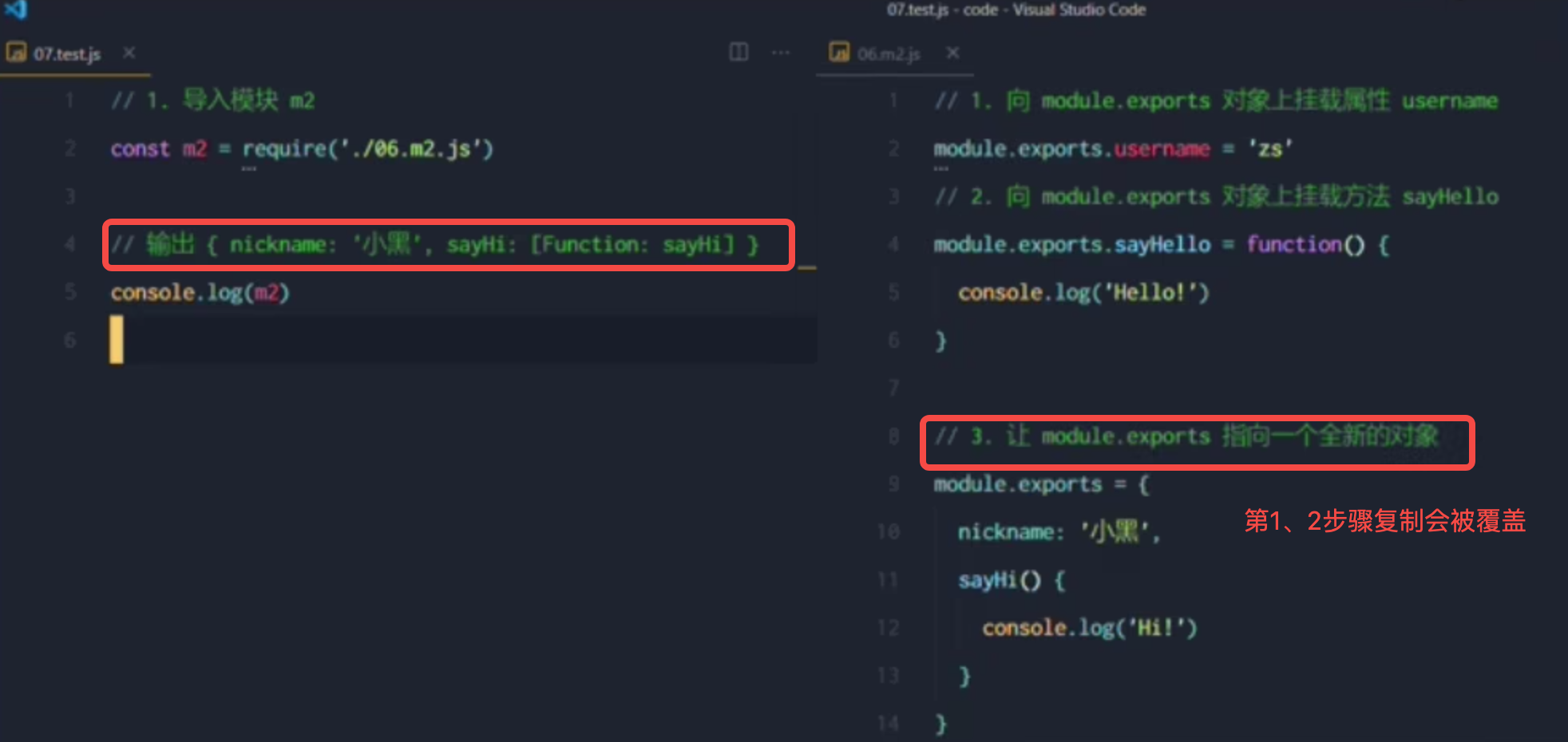Image resolution: width=1568 pixels, height=742 pixels.
Task: Click line number 9 in 06.m2.js gutter
Action: tap(893, 484)
